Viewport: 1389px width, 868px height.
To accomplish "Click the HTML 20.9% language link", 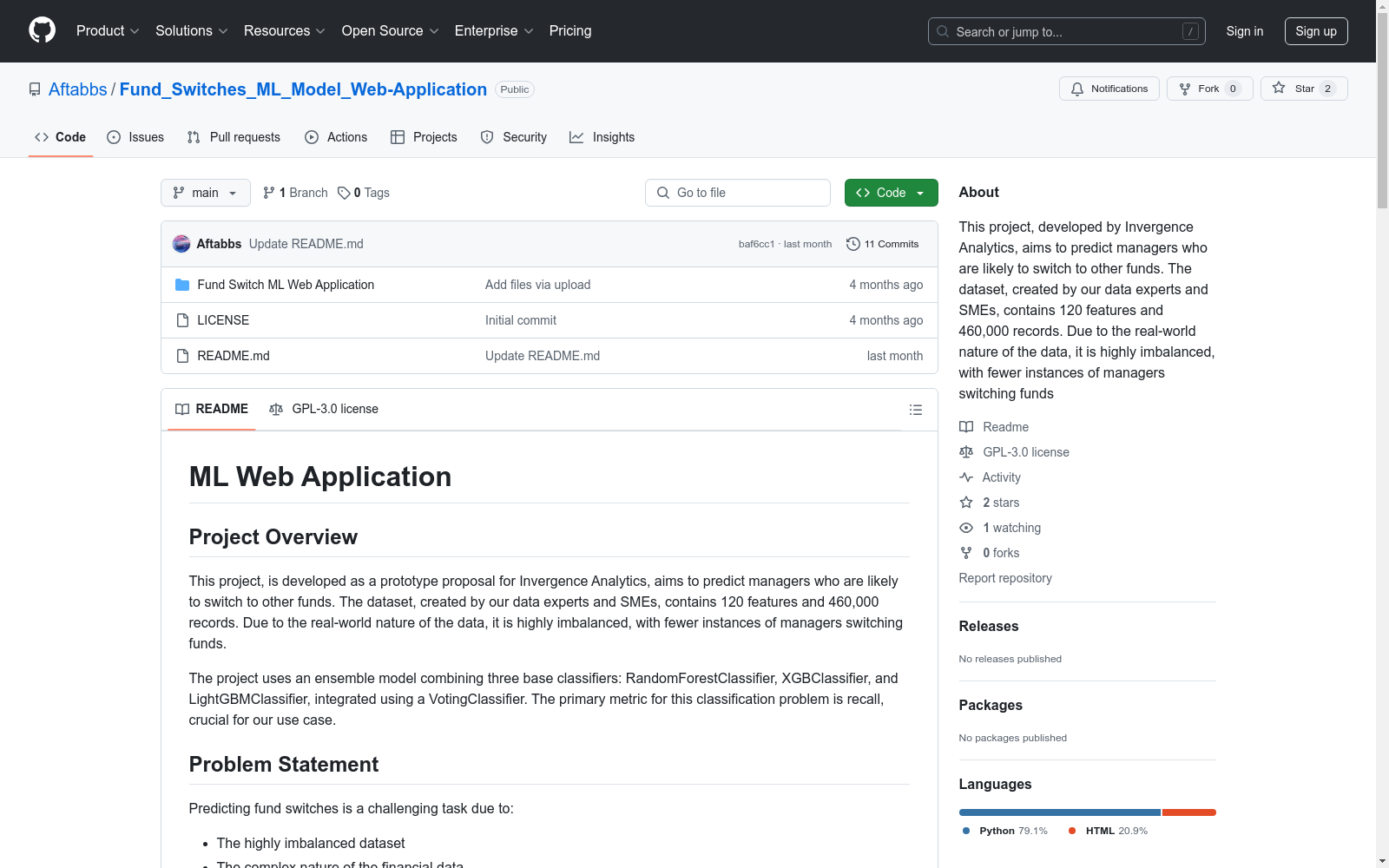I will (1108, 831).
